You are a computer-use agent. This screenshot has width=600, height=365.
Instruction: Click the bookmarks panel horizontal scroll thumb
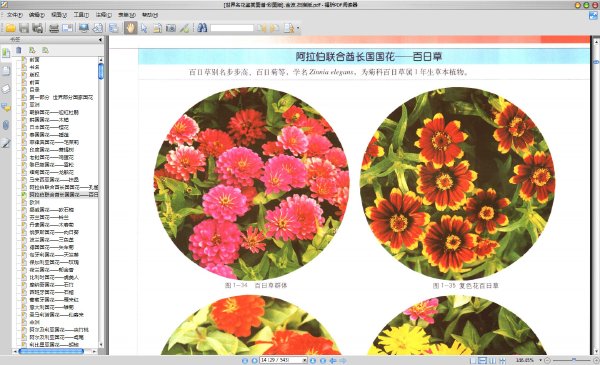pyautogui.click(x=51, y=351)
